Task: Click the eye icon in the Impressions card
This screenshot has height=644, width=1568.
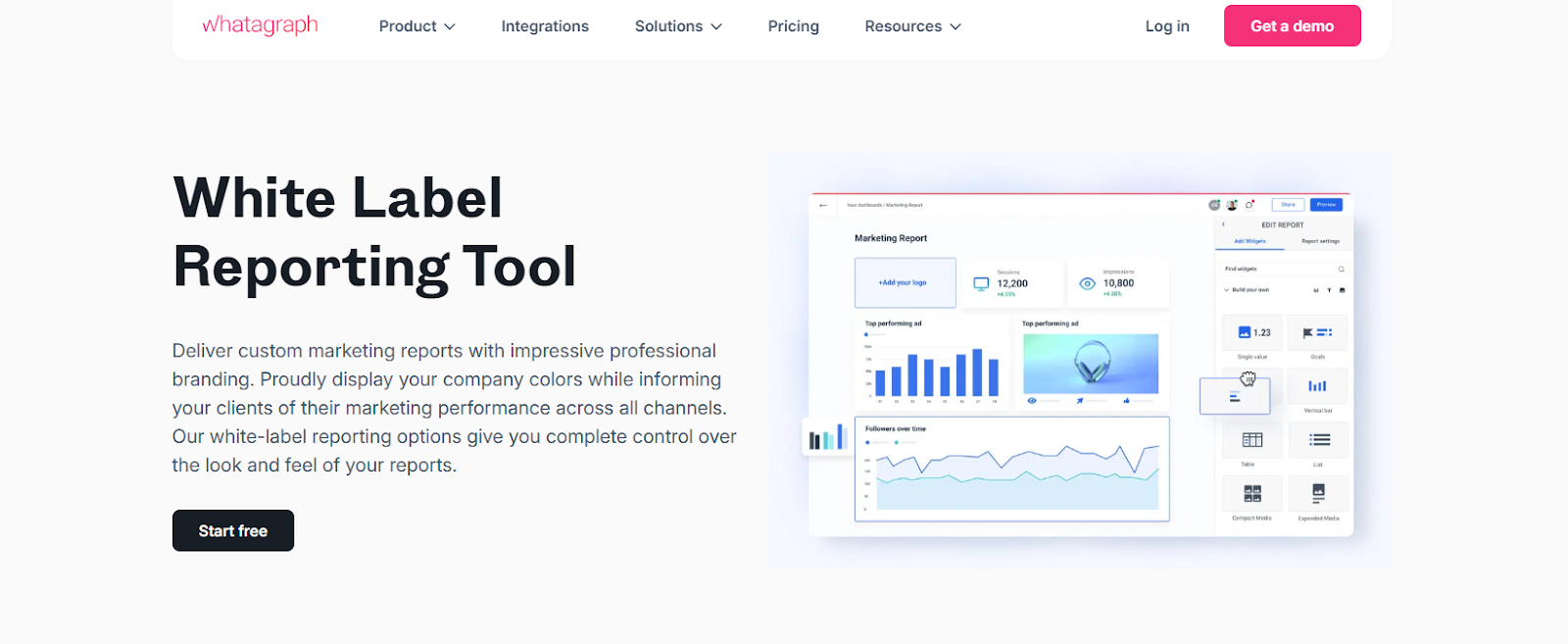Action: pyautogui.click(x=1087, y=283)
